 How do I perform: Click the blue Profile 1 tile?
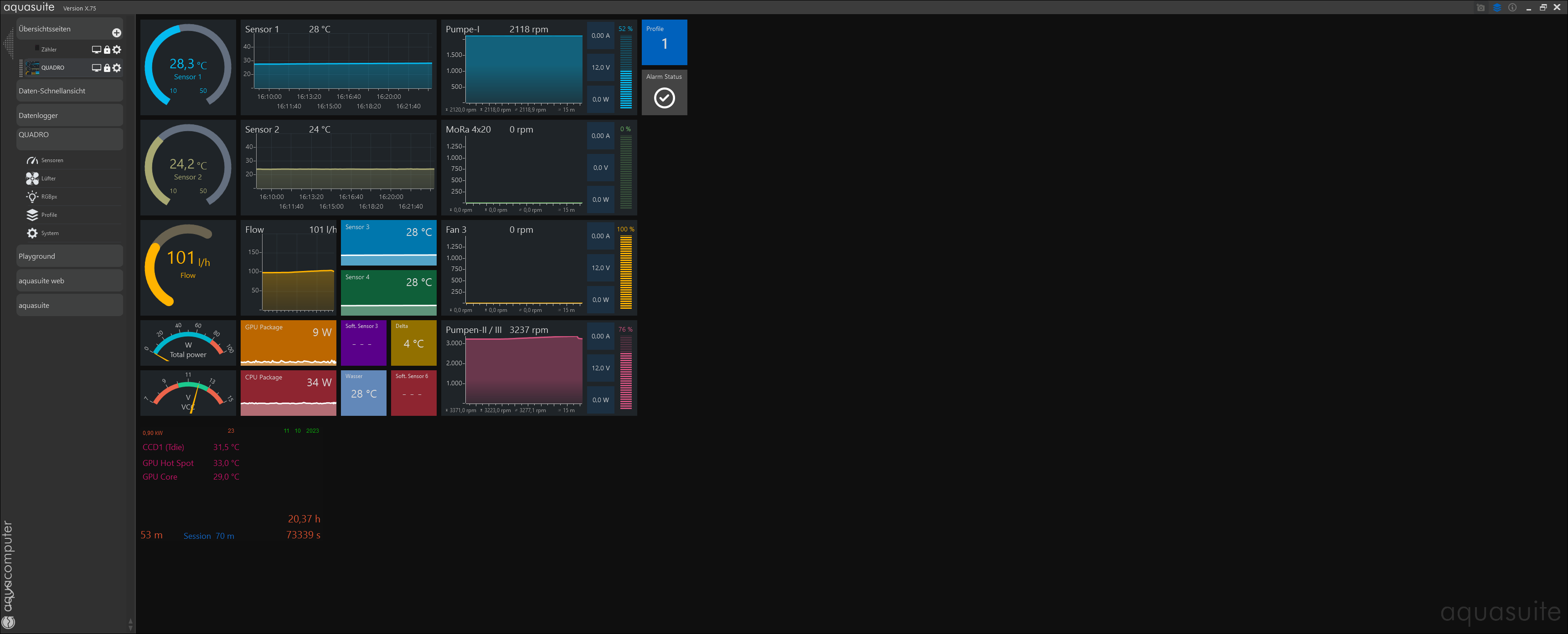point(664,42)
